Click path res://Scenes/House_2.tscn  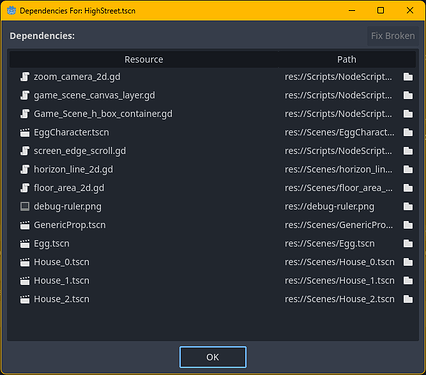339,299
